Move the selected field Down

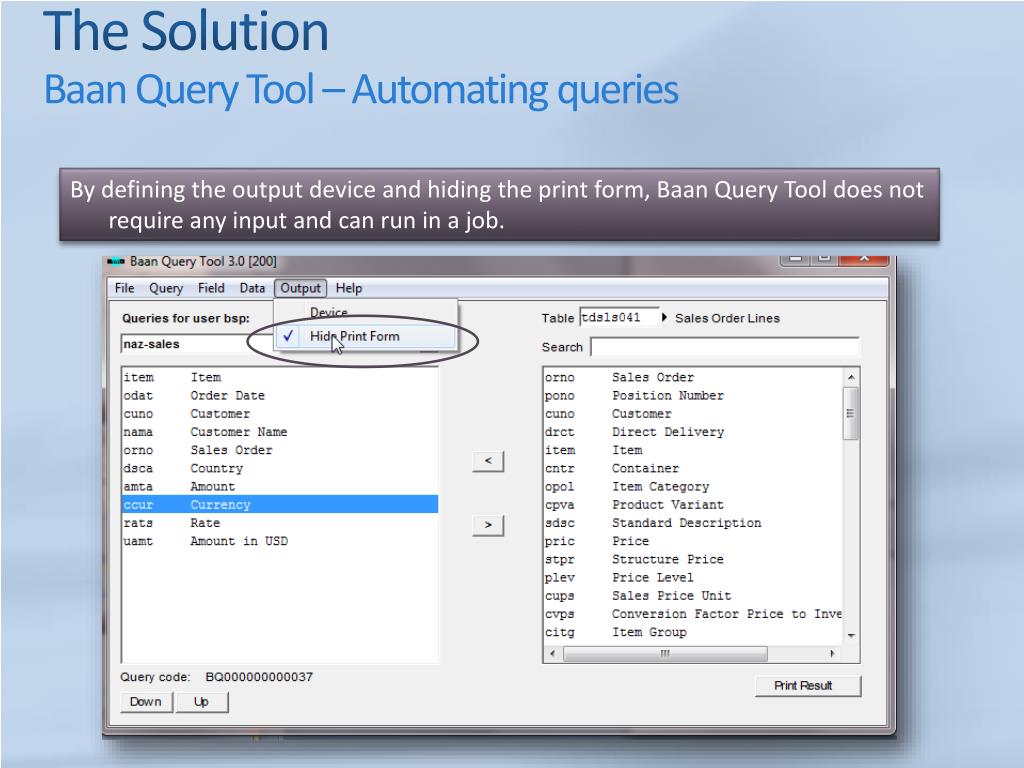click(x=146, y=701)
